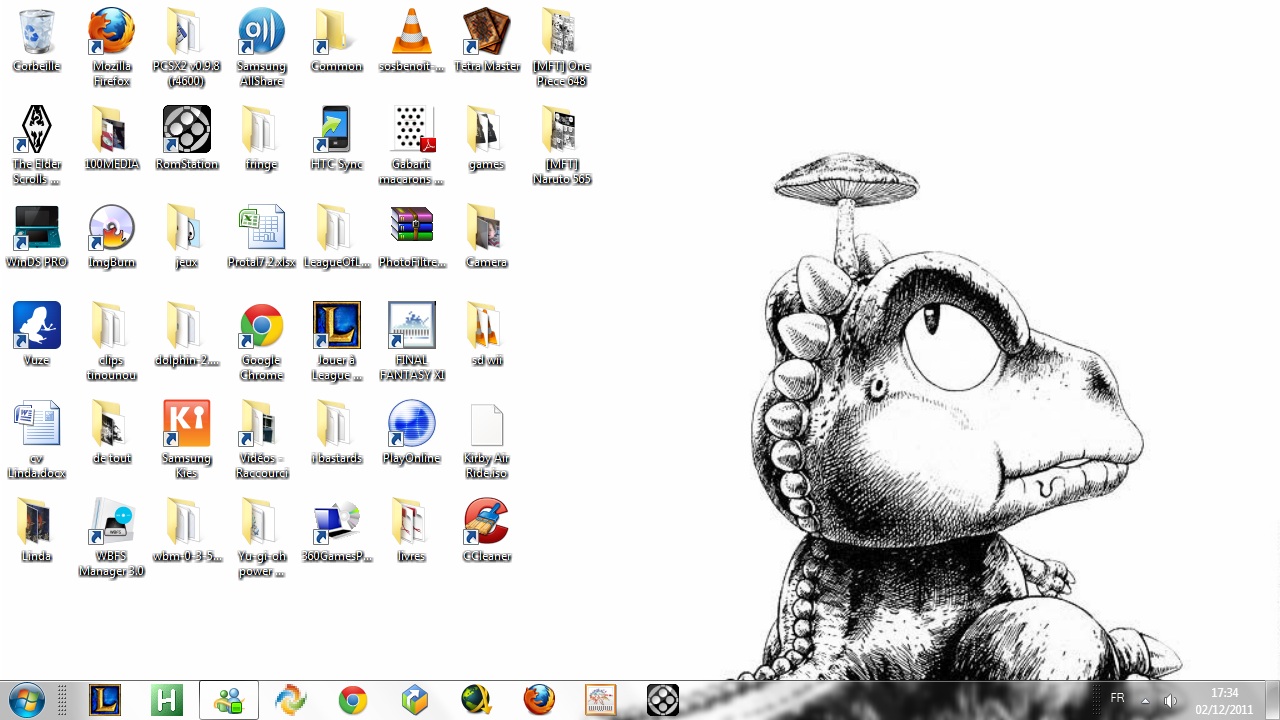Open the jeux folder

(187, 236)
